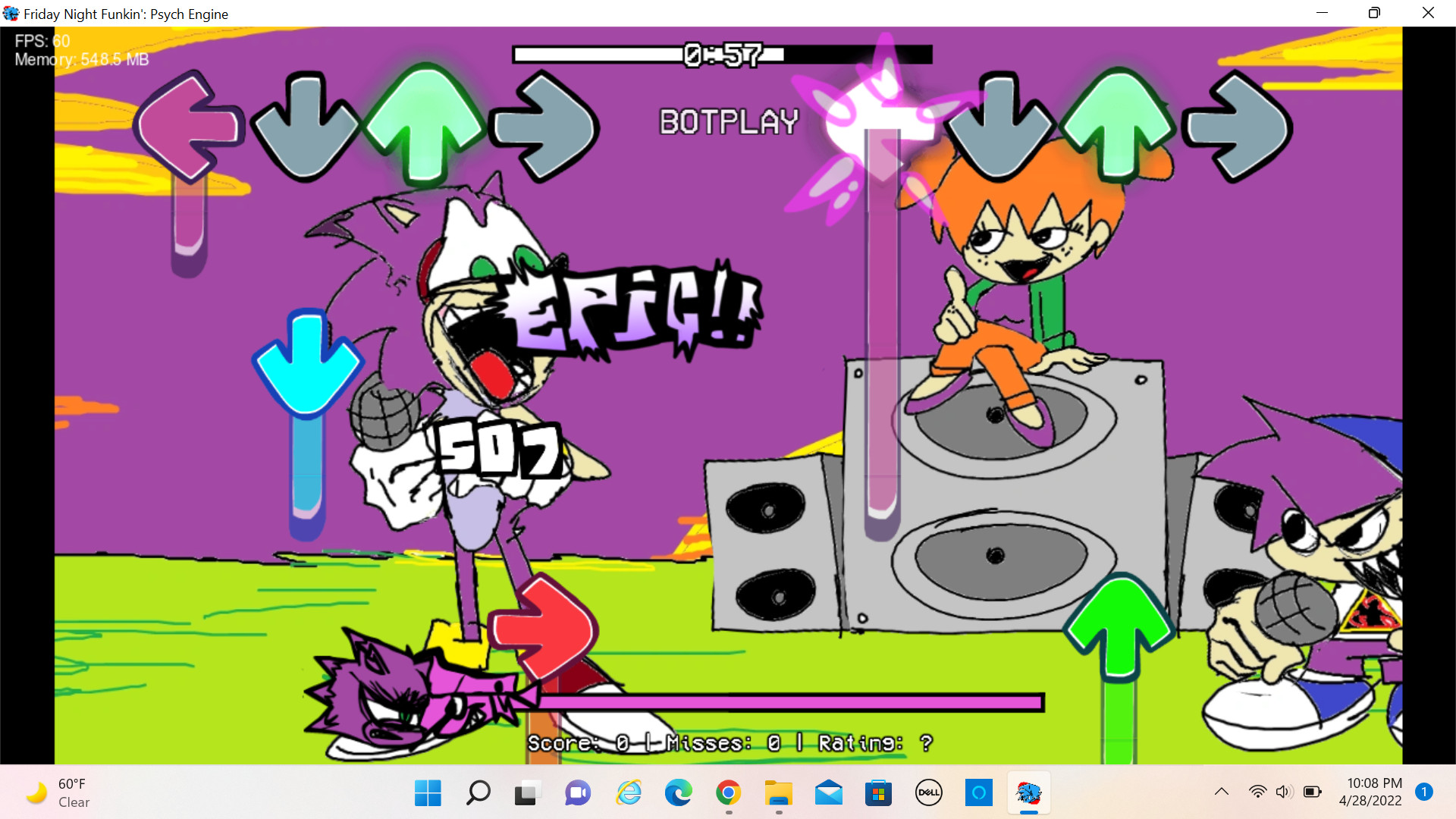
Task: Open Cortana from the taskbar
Action: (x=978, y=793)
